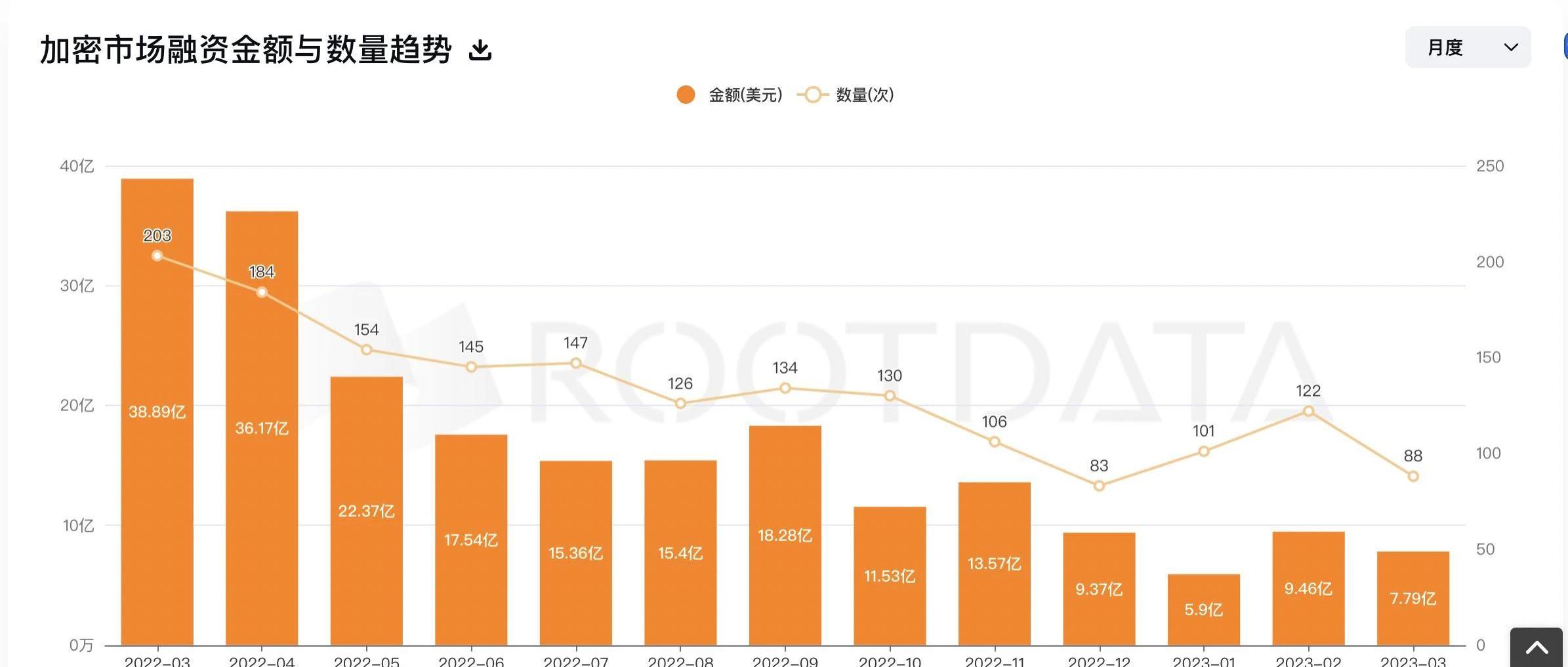The height and width of the screenshot is (667, 1568).
Task: Click the hollow circle marker for 数量(次) legend
Action: tap(812, 95)
